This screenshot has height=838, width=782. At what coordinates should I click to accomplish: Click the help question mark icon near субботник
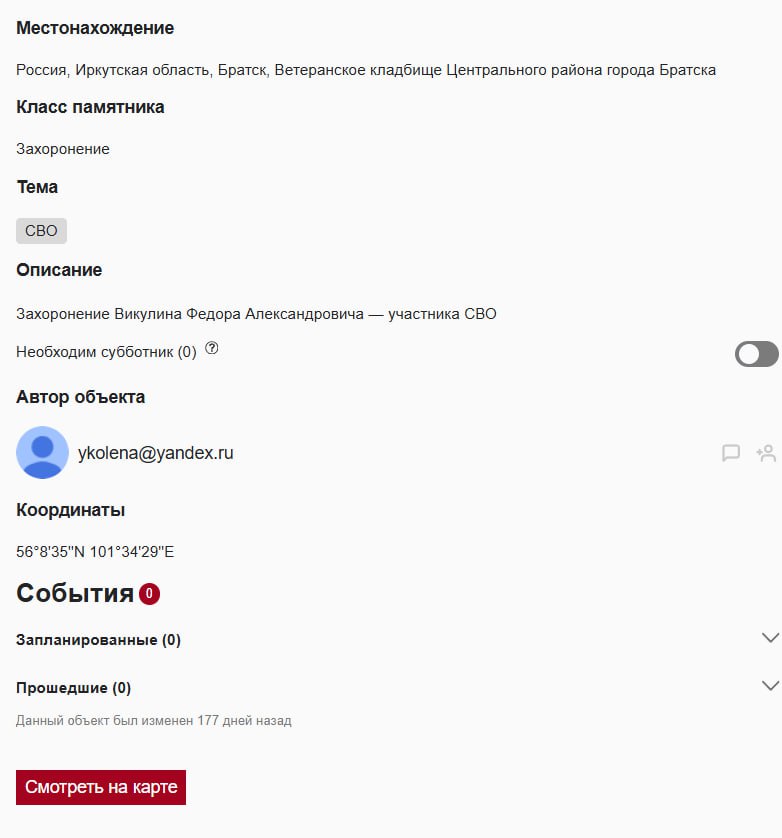click(x=211, y=350)
